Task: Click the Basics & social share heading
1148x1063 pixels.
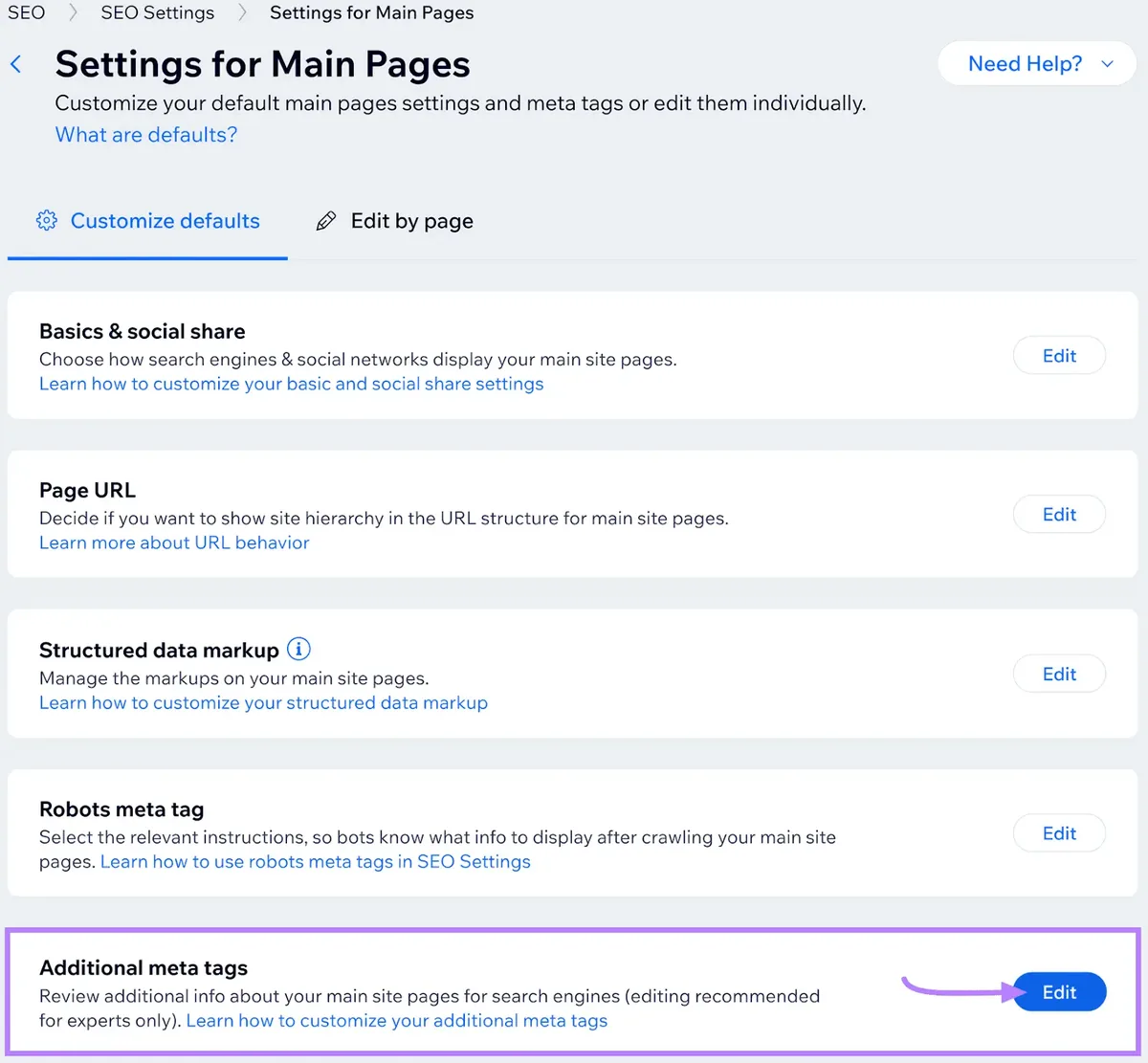Action: (x=143, y=331)
